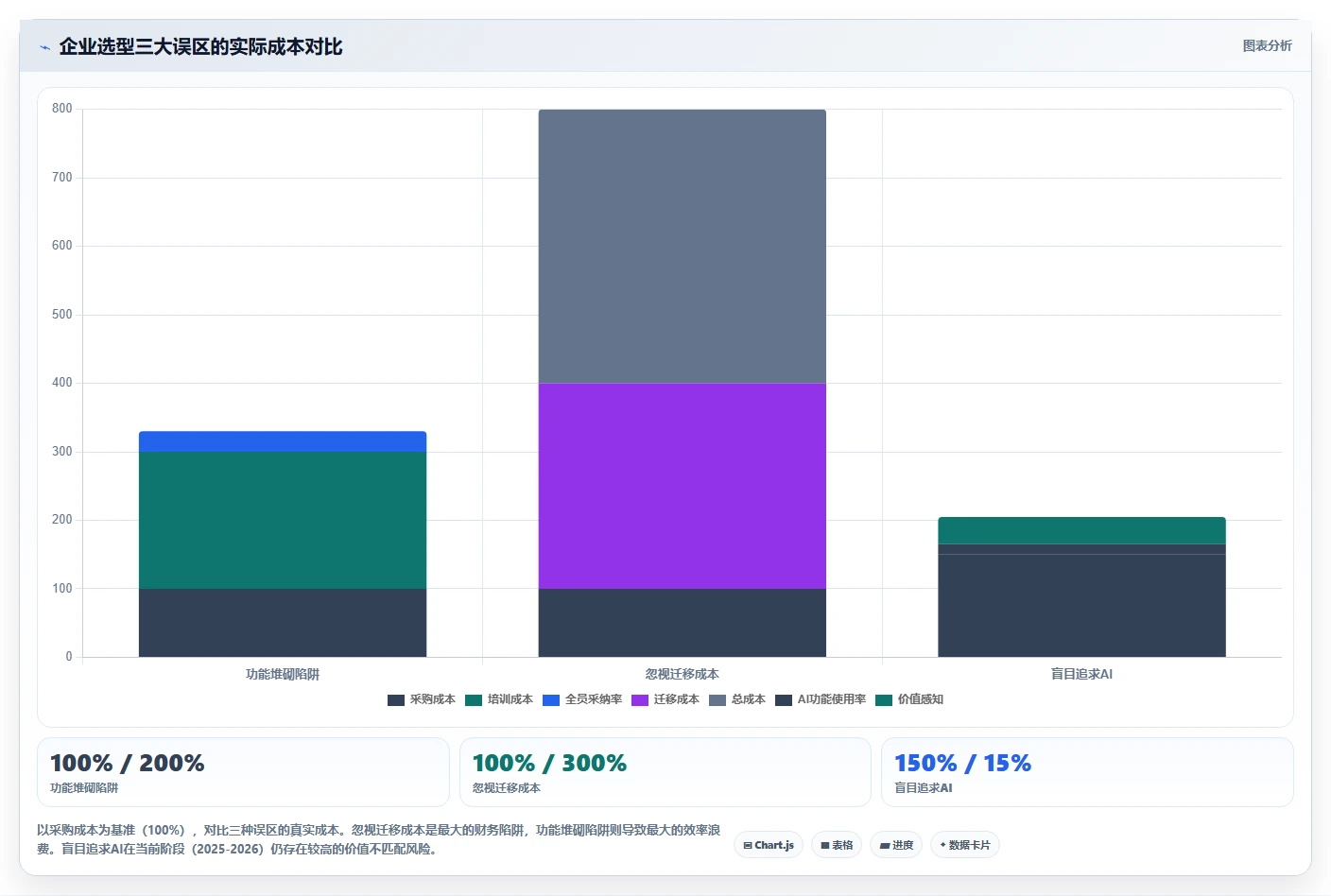Click the lightning icon beside the chart title

(44, 47)
